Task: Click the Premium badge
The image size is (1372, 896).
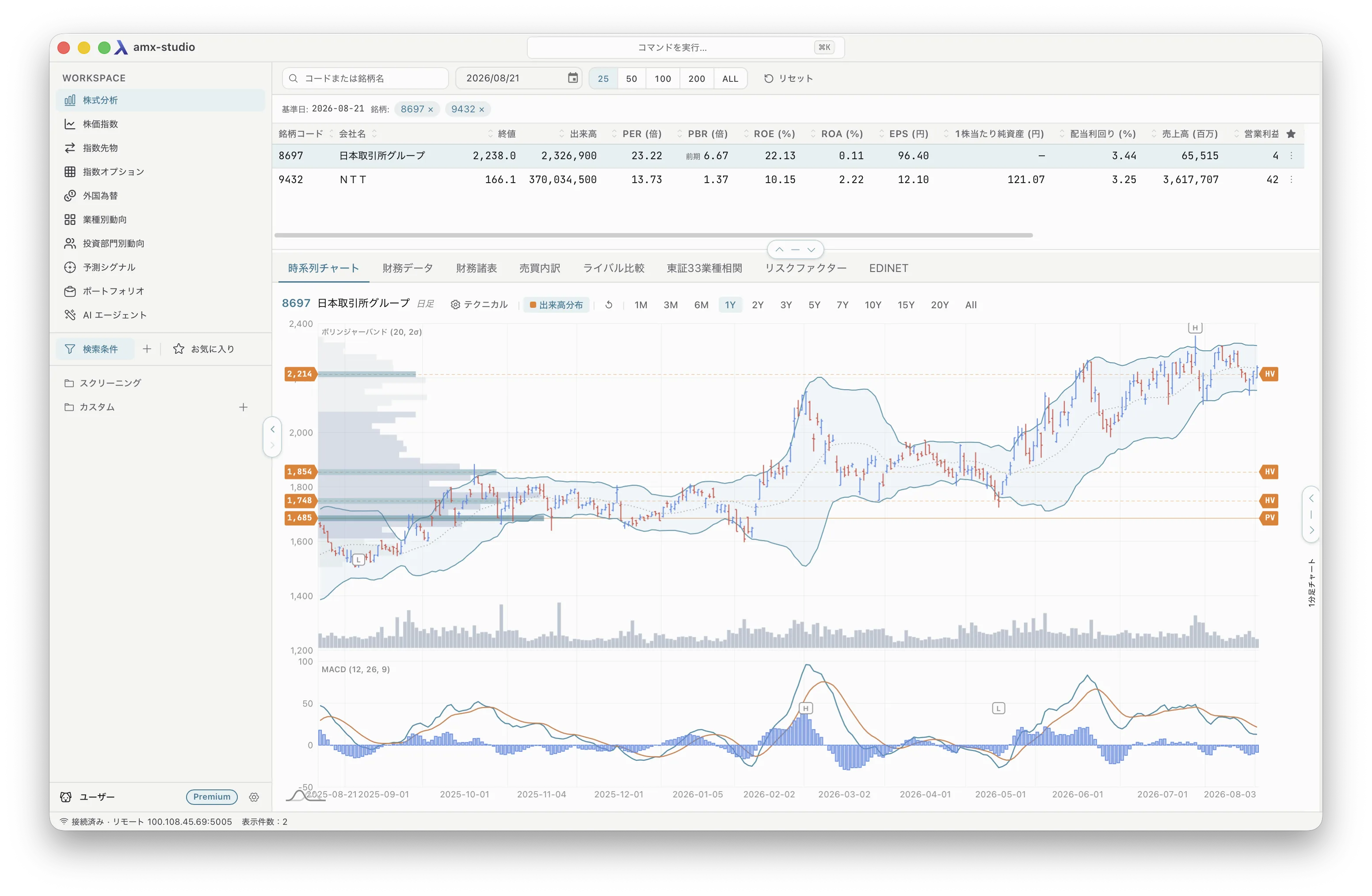Action: pos(212,797)
